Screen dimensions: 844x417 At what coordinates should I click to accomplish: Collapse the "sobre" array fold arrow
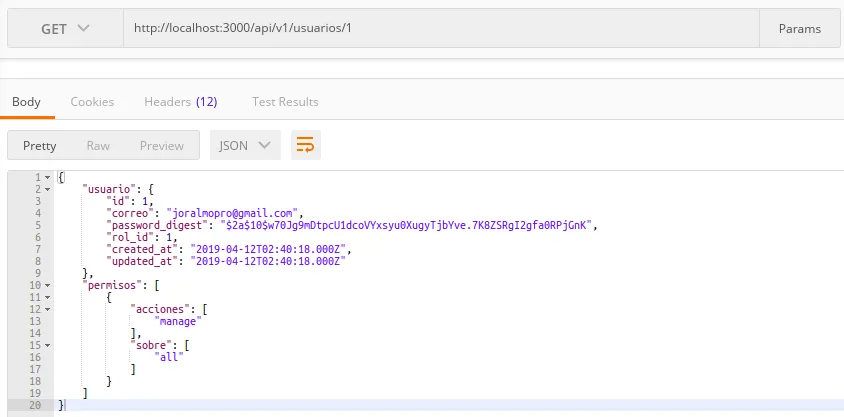click(47, 345)
